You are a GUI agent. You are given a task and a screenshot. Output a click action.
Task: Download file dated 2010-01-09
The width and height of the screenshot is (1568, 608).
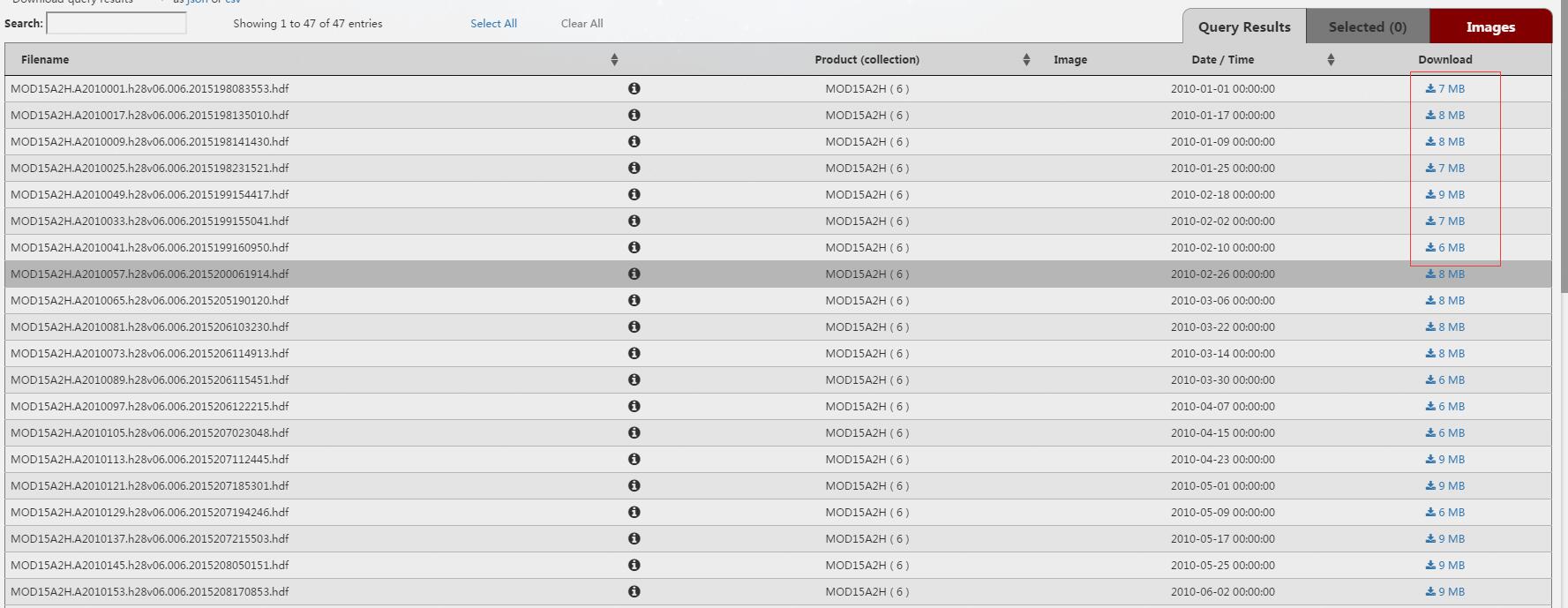click(1444, 141)
